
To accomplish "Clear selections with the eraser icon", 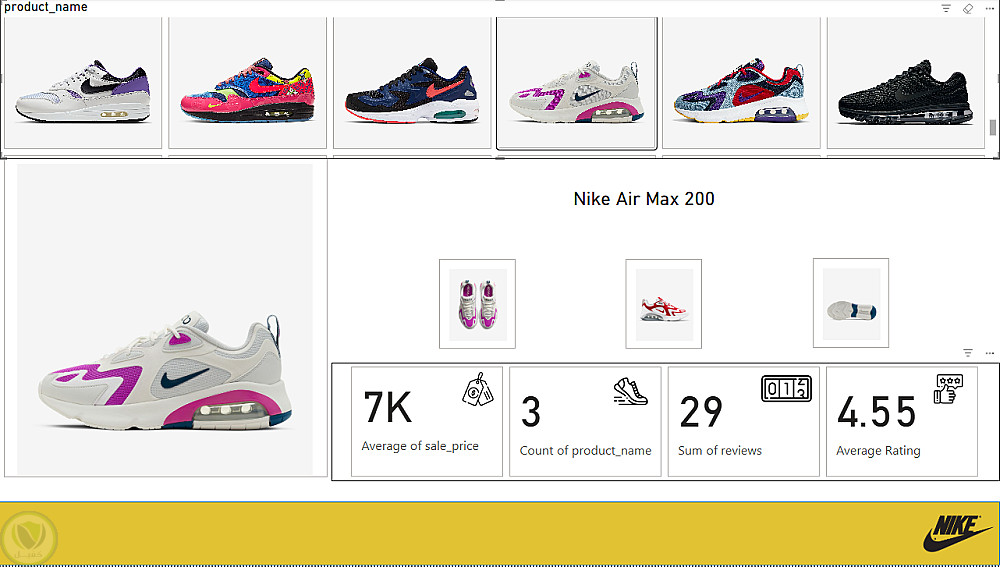I will 968,8.
